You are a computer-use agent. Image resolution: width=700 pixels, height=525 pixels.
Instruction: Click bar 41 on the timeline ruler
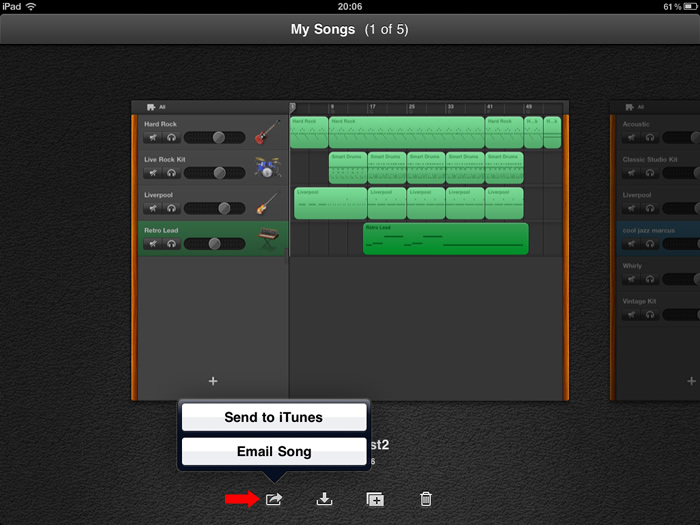tap(490, 107)
